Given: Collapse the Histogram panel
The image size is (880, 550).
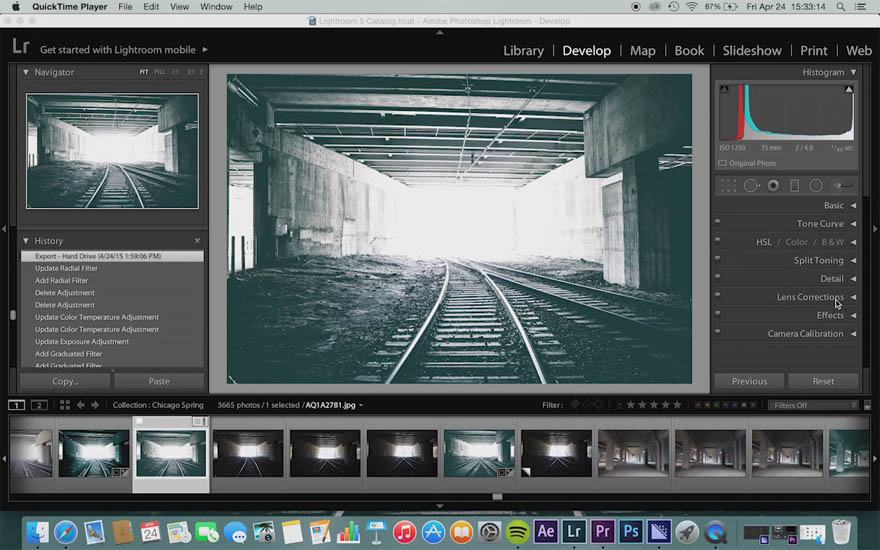Looking at the screenshot, I should click(x=853, y=72).
